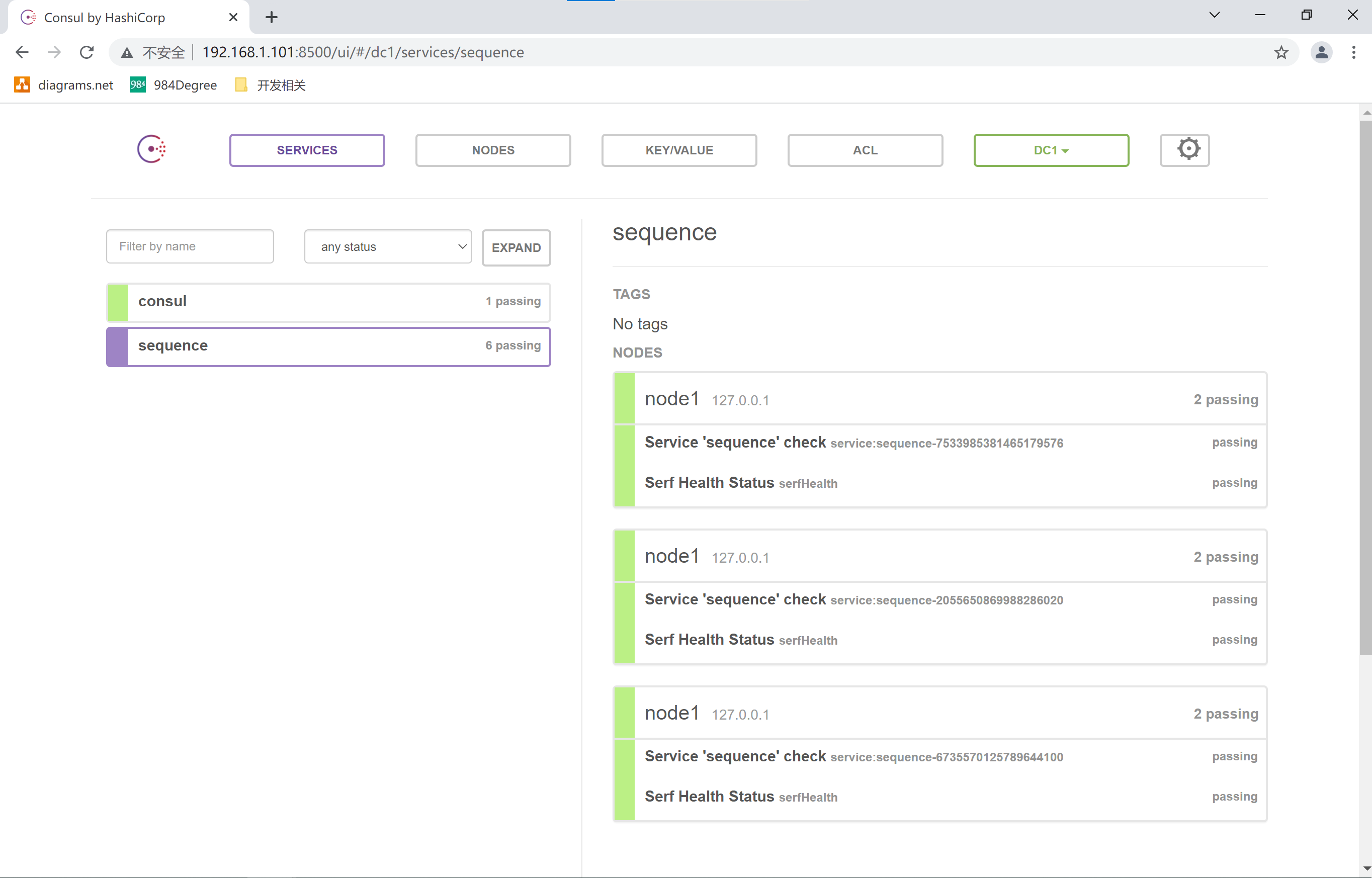Open the DC1 datacenter dropdown

tap(1051, 150)
